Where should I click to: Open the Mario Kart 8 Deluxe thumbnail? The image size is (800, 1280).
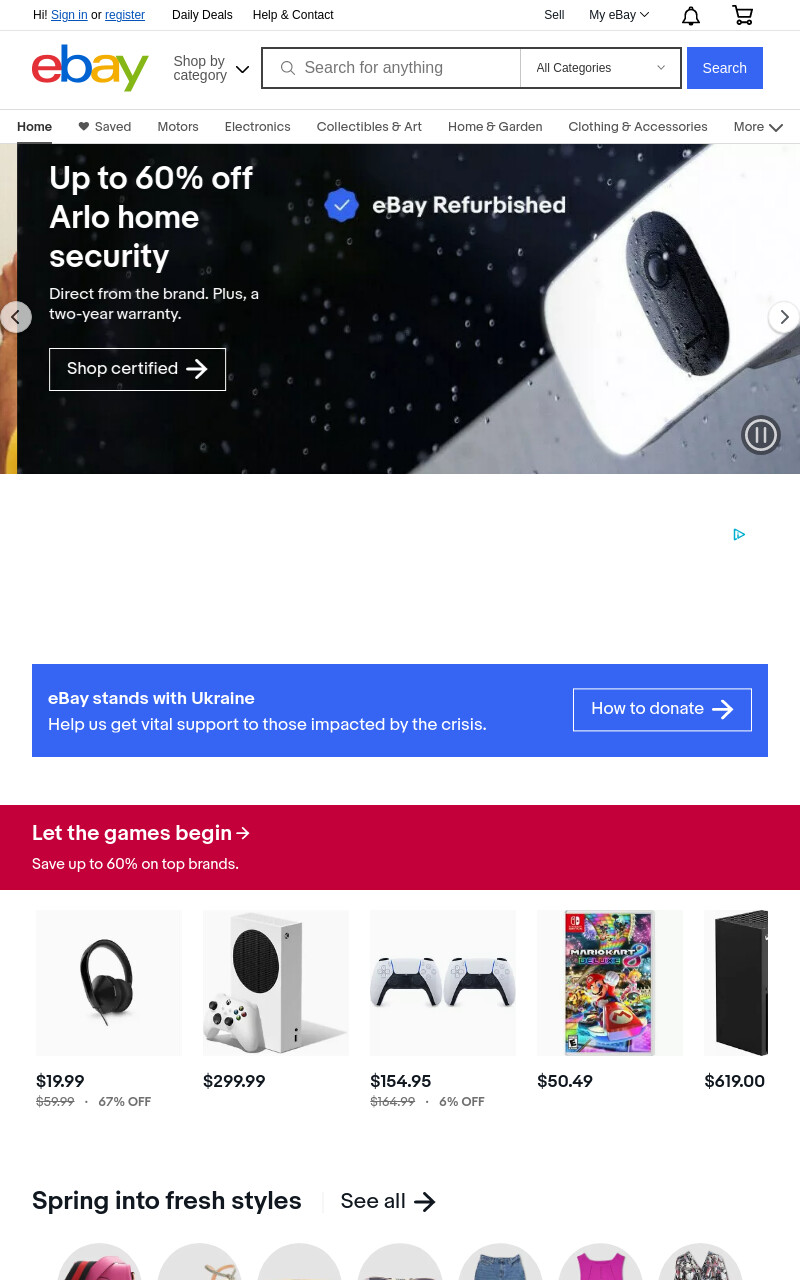click(609, 983)
